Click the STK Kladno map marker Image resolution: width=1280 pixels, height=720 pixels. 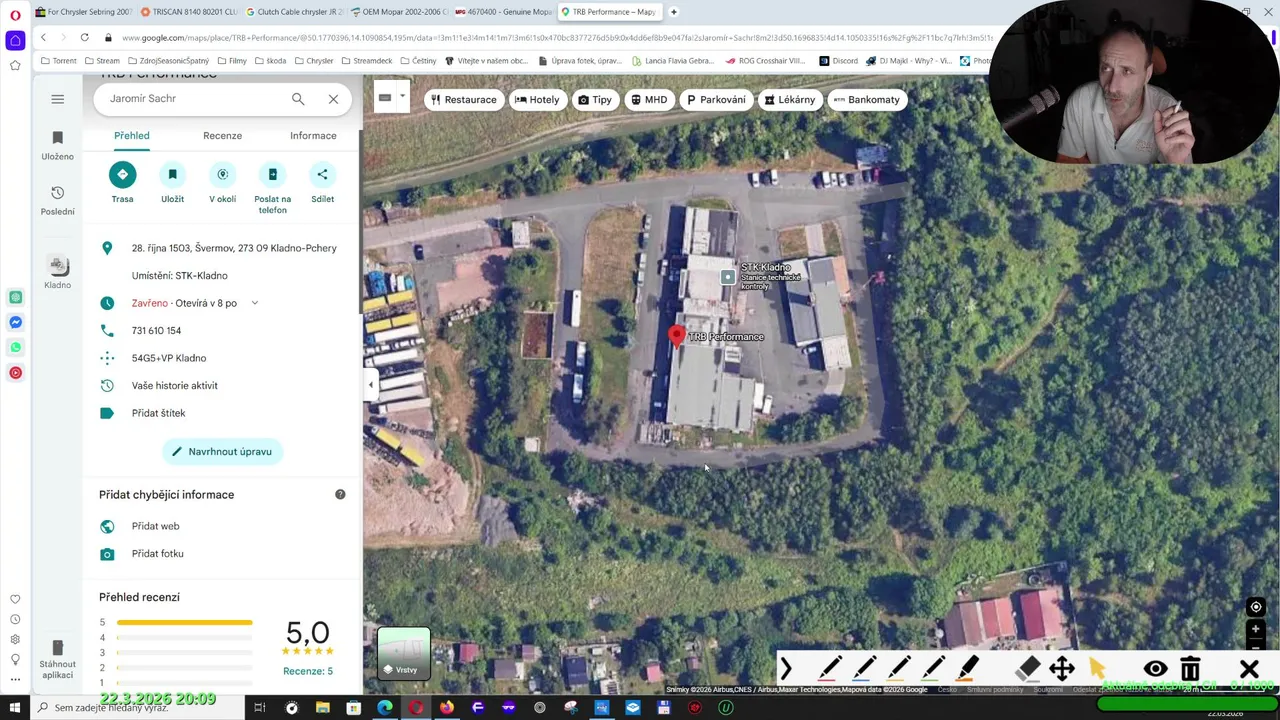pyautogui.click(x=728, y=277)
